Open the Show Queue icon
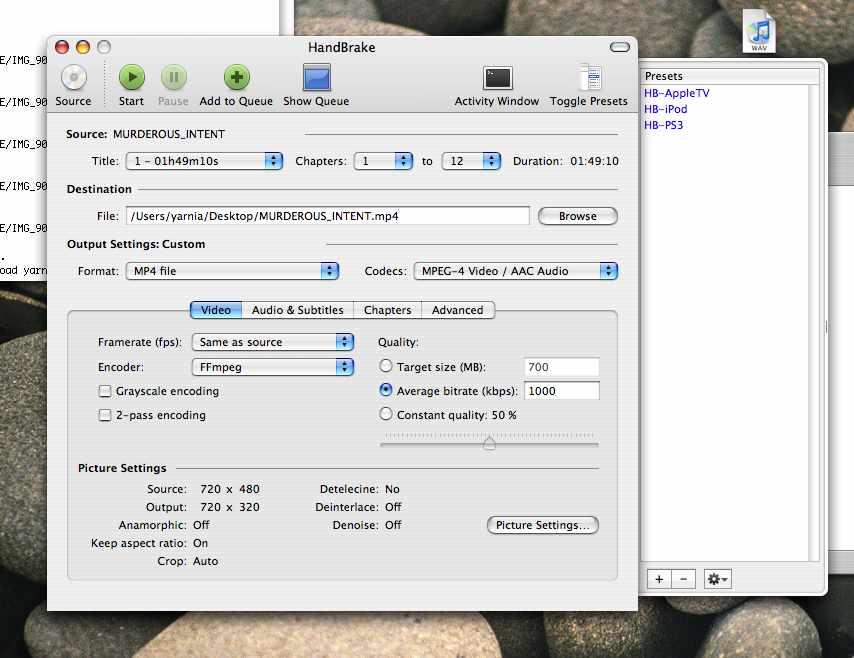854x658 pixels. point(316,77)
